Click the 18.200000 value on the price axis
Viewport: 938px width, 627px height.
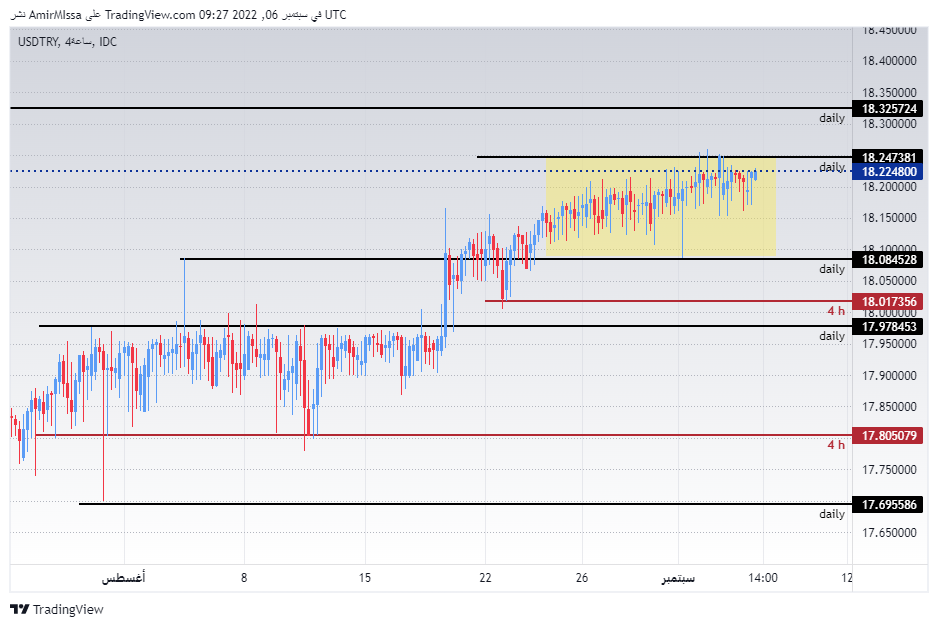889,187
